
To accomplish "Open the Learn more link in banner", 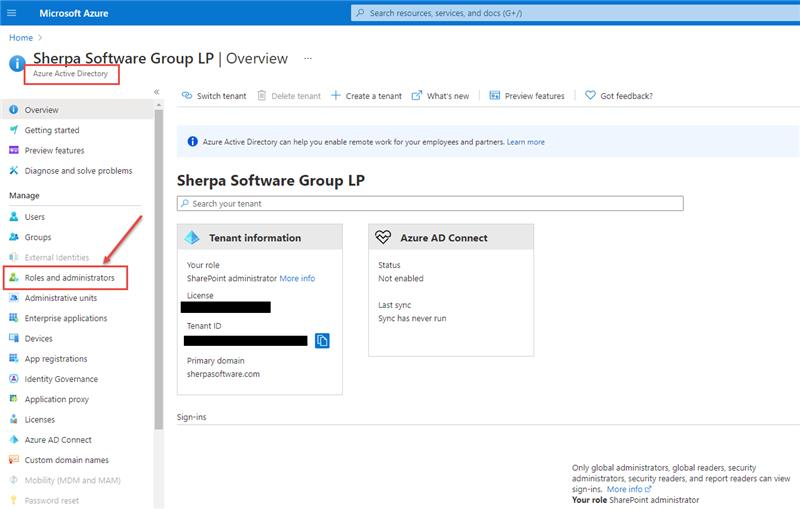I will click(525, 142).
